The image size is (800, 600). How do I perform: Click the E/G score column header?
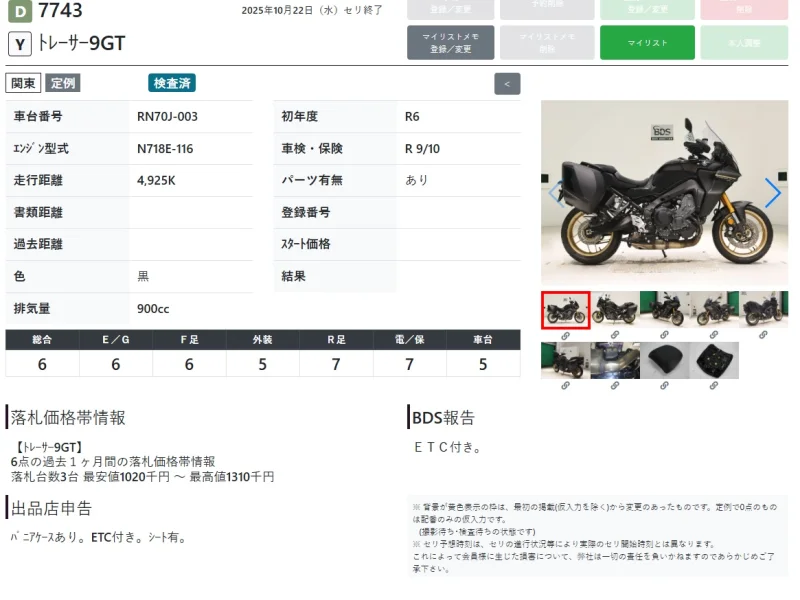pyautogui.click(x=116, y=340)
